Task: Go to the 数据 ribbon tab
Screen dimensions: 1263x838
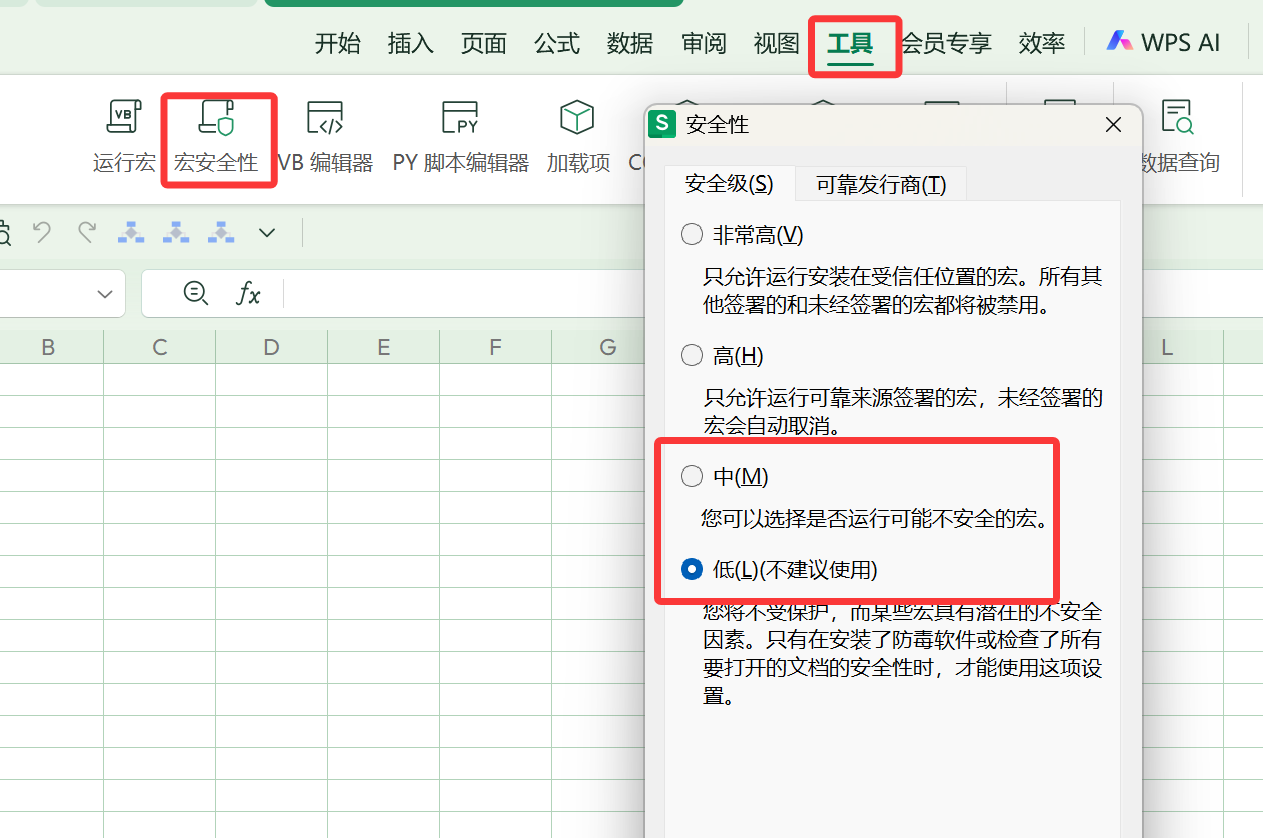Action: click(630, 43)
